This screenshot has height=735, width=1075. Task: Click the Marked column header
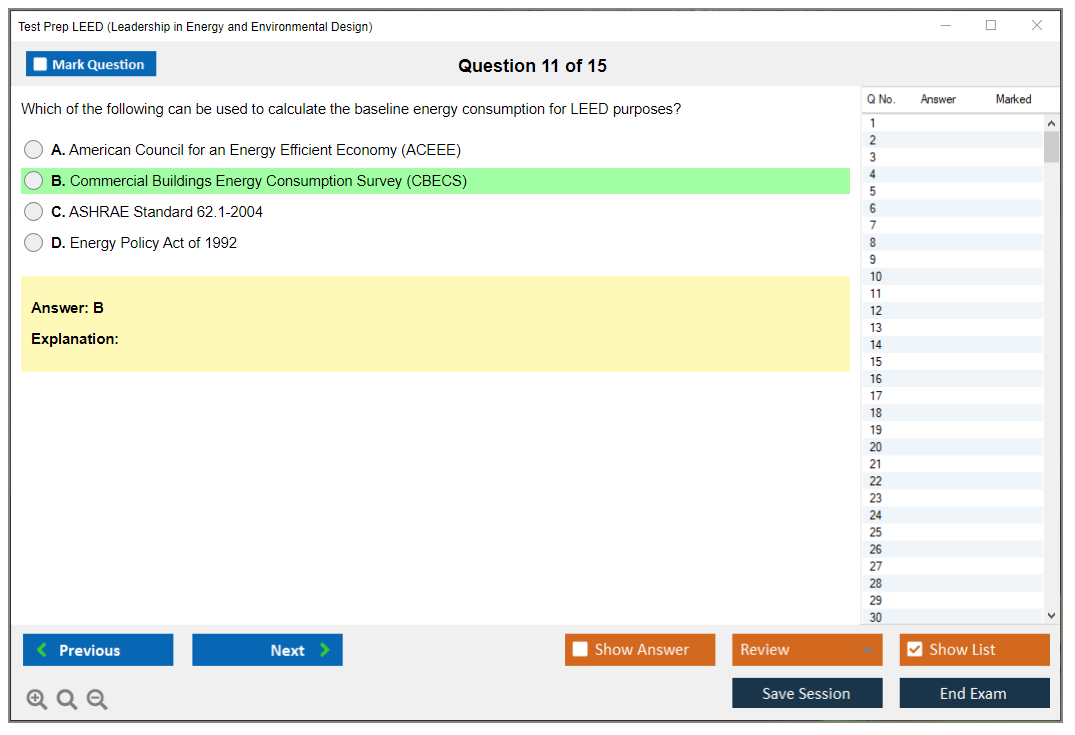[1013, 99]
